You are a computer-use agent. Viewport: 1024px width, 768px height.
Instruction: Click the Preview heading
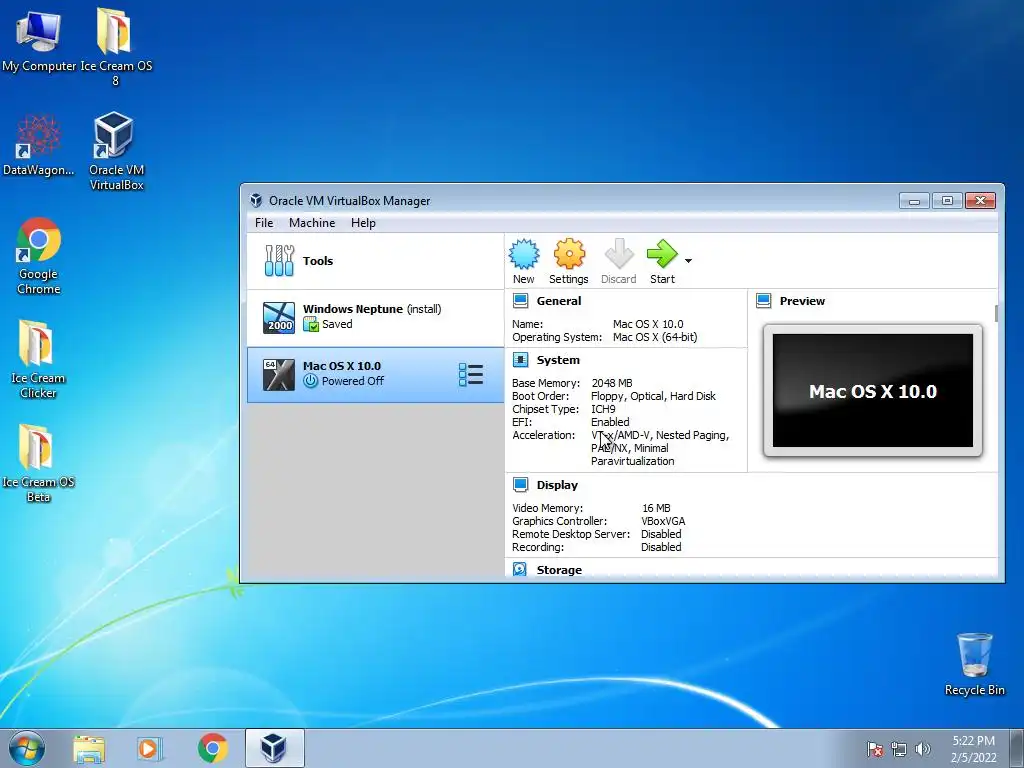tap(802, 301)
